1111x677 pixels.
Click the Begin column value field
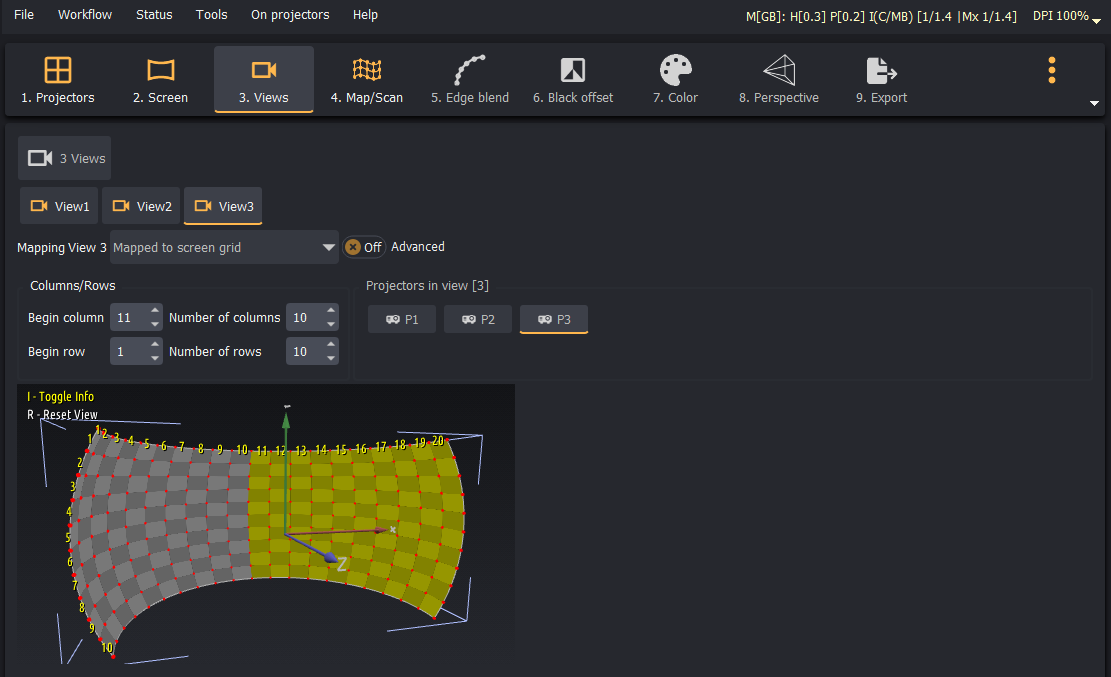pyautogui.click(x=128, y=318)
